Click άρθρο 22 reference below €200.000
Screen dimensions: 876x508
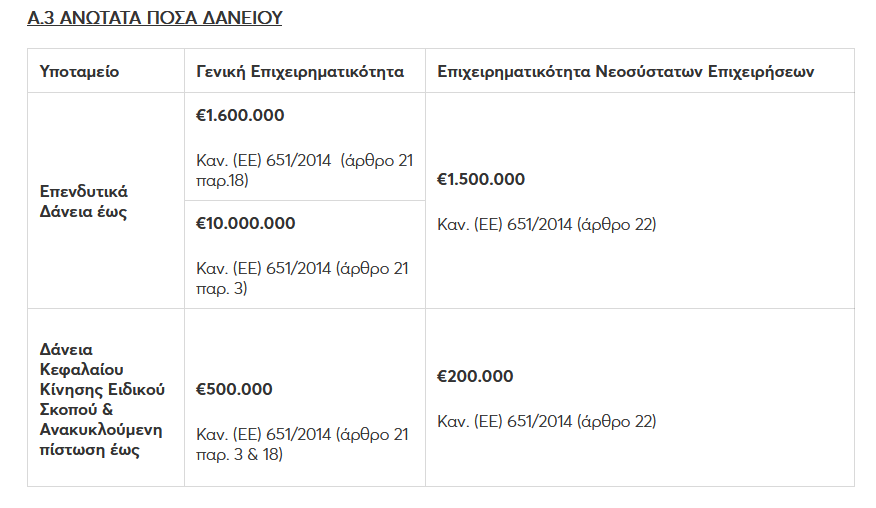546,422
